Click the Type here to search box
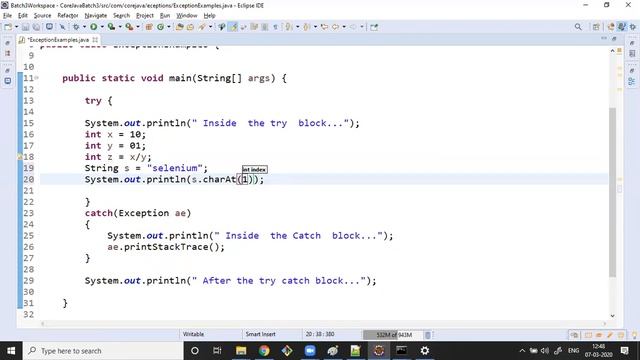Viewport: 640px width, 360px height. (103, 351)
